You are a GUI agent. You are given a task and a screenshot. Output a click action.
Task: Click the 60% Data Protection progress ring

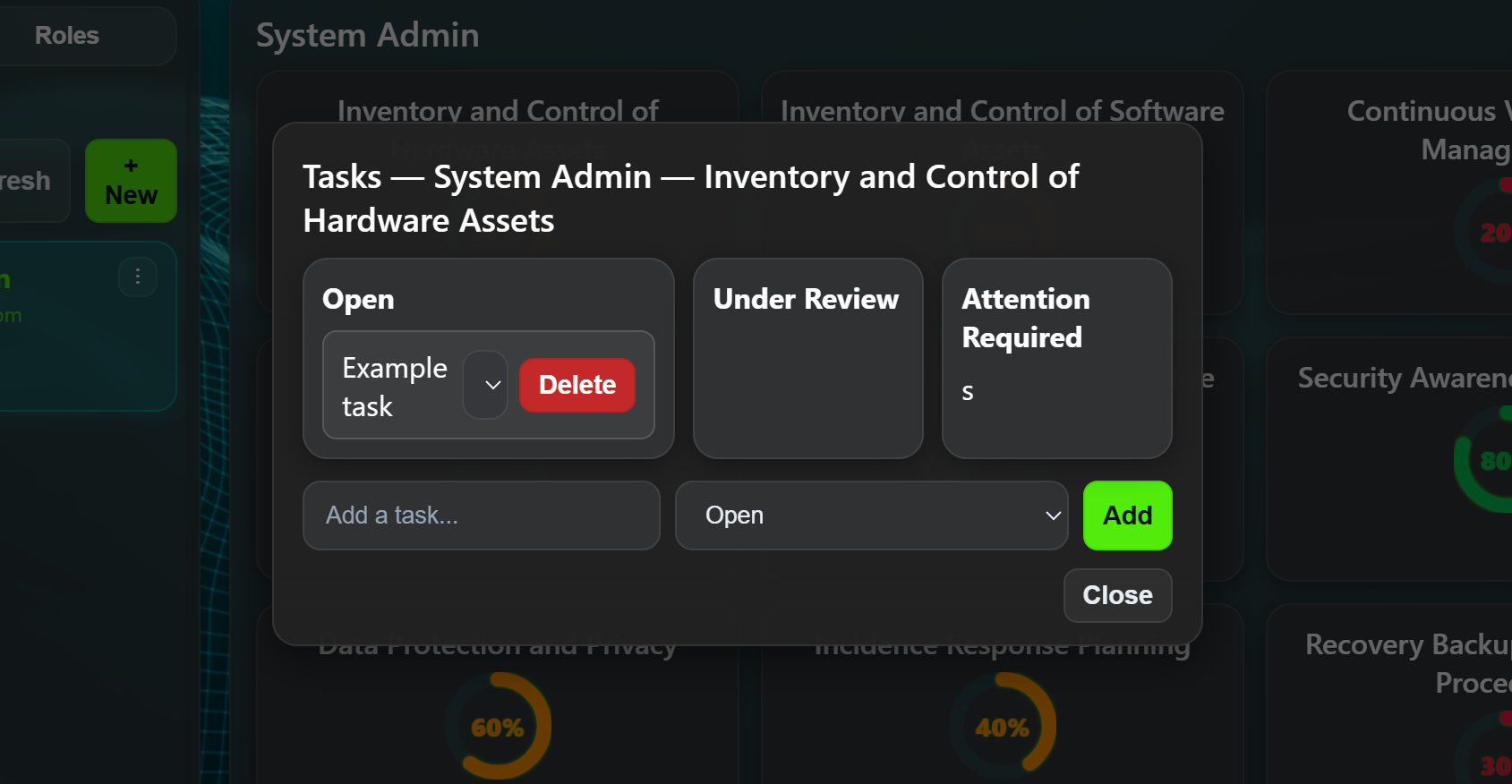point(499,727)
